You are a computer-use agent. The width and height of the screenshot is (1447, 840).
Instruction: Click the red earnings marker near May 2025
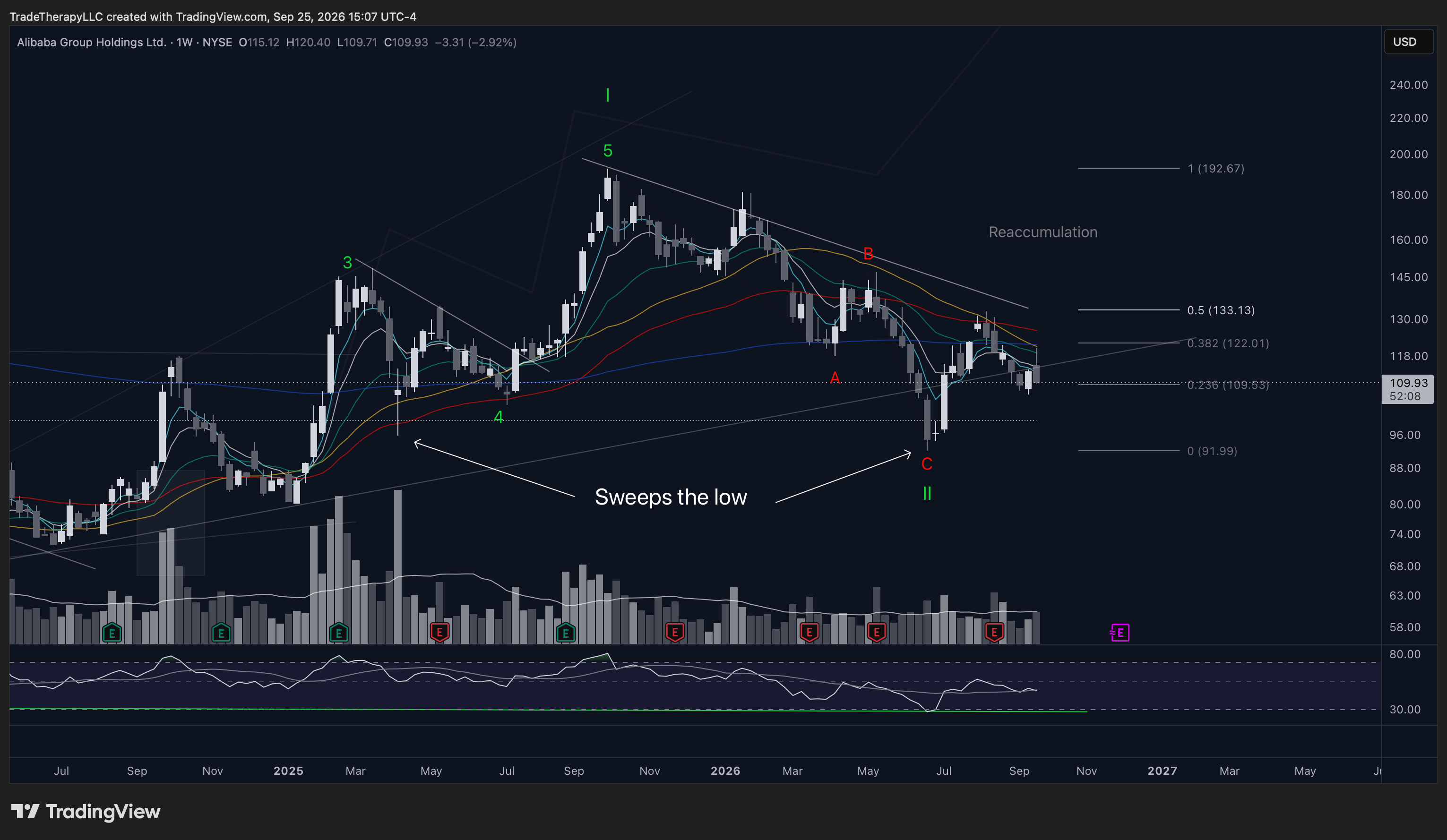tap(440, 633)
